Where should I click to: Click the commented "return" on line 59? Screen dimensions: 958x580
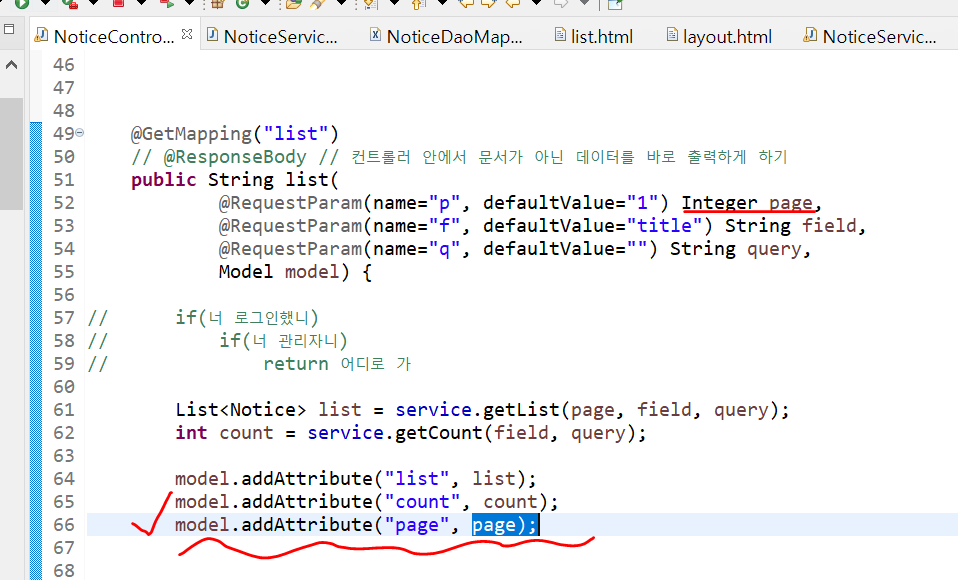point(296,364)
